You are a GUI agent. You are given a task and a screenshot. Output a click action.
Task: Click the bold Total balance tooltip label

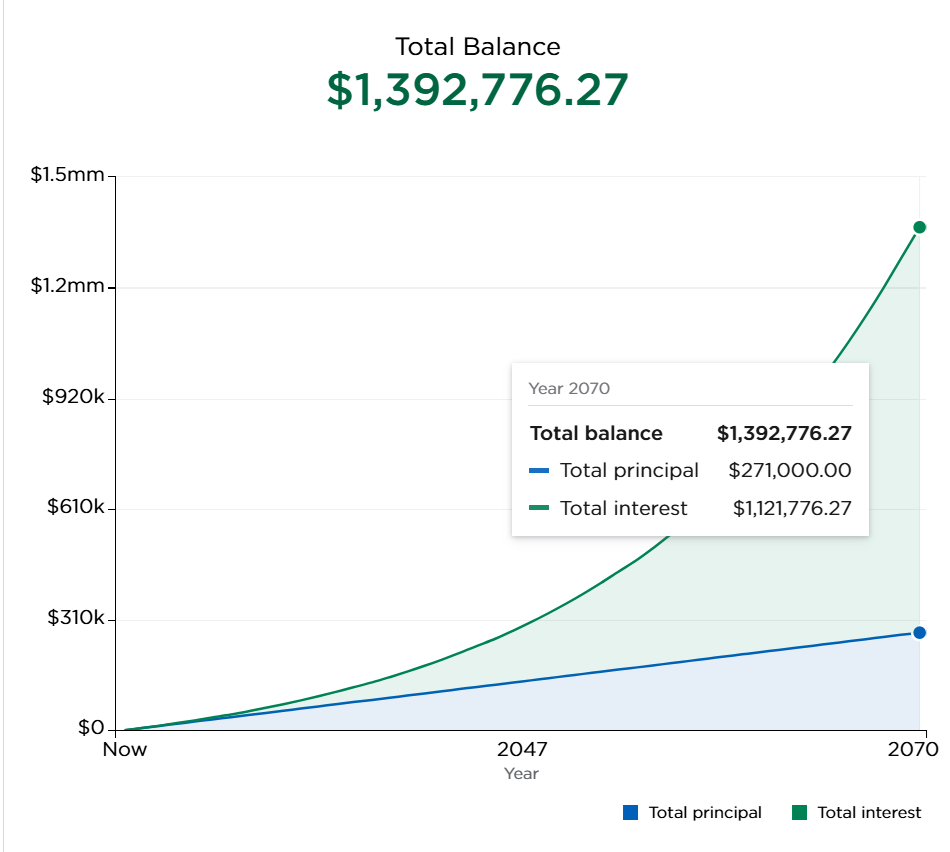(596, 433)
